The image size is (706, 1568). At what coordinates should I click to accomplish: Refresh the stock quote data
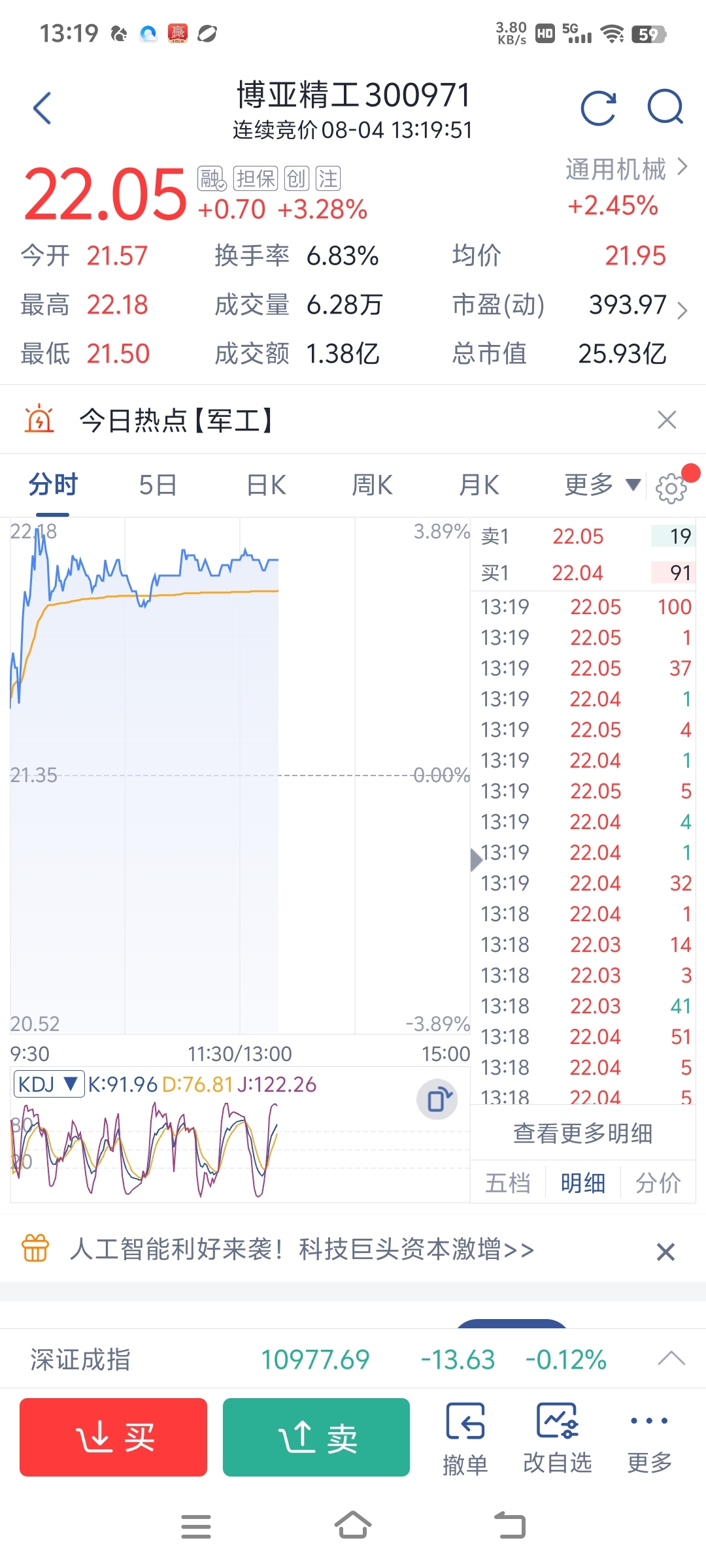pyautogui.click(x=599, y=108)
